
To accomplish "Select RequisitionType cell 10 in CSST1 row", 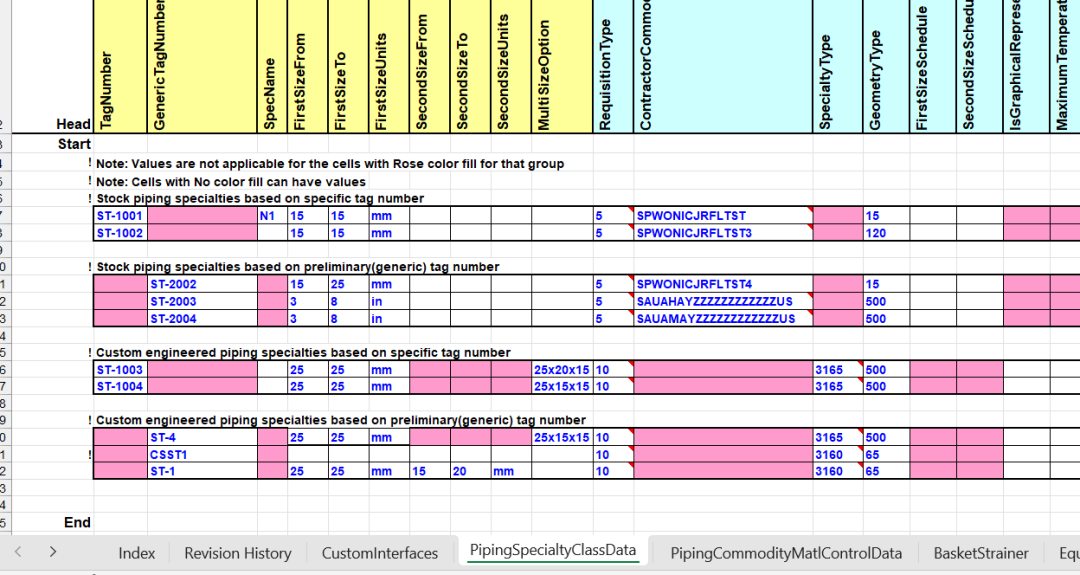I will (x=613, y=454).
